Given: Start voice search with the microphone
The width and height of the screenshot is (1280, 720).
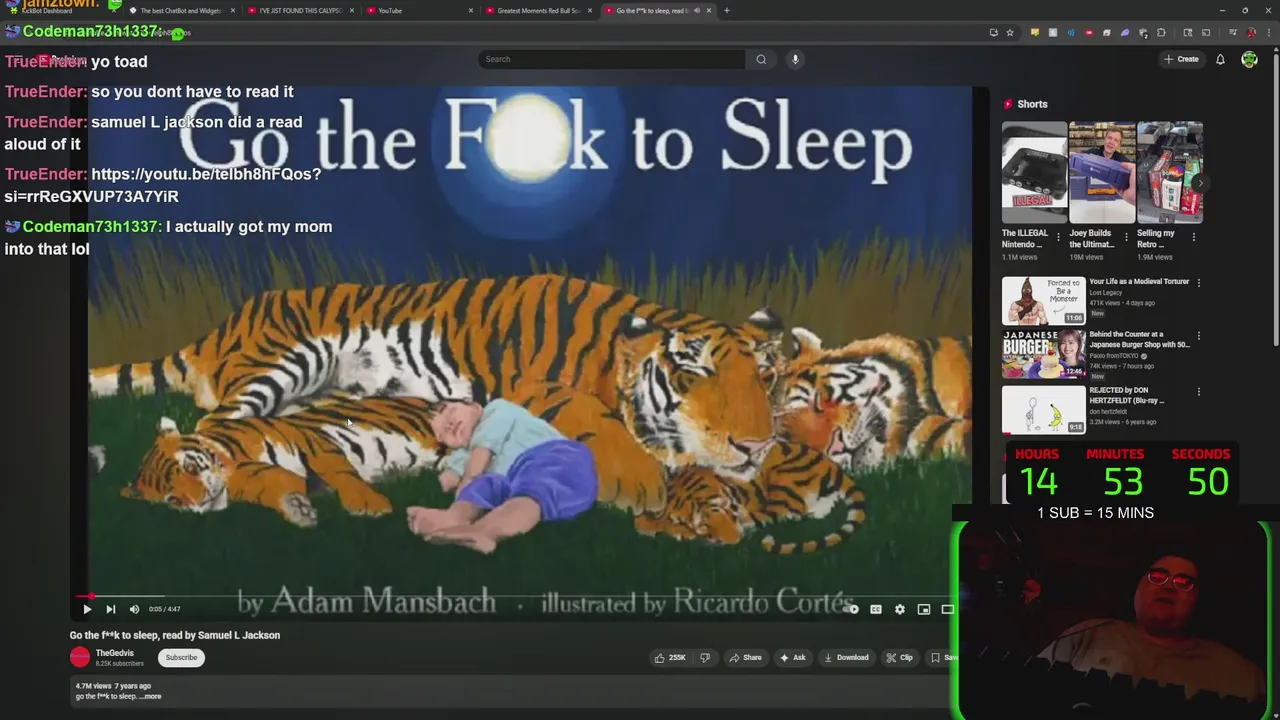Looking at the screenshot, I should click(795, 59).
